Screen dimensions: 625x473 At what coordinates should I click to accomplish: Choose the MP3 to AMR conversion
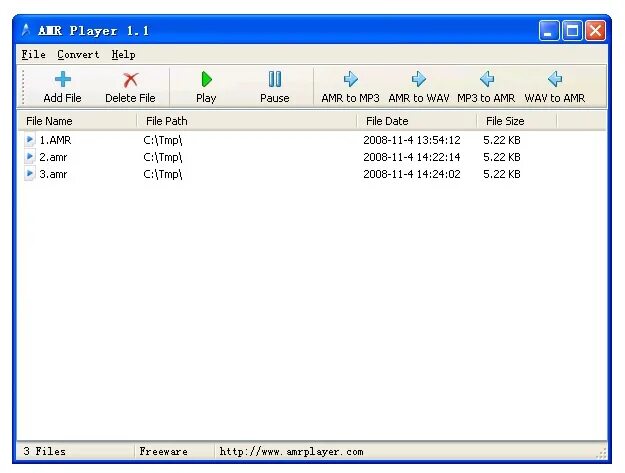click(486, 87)
